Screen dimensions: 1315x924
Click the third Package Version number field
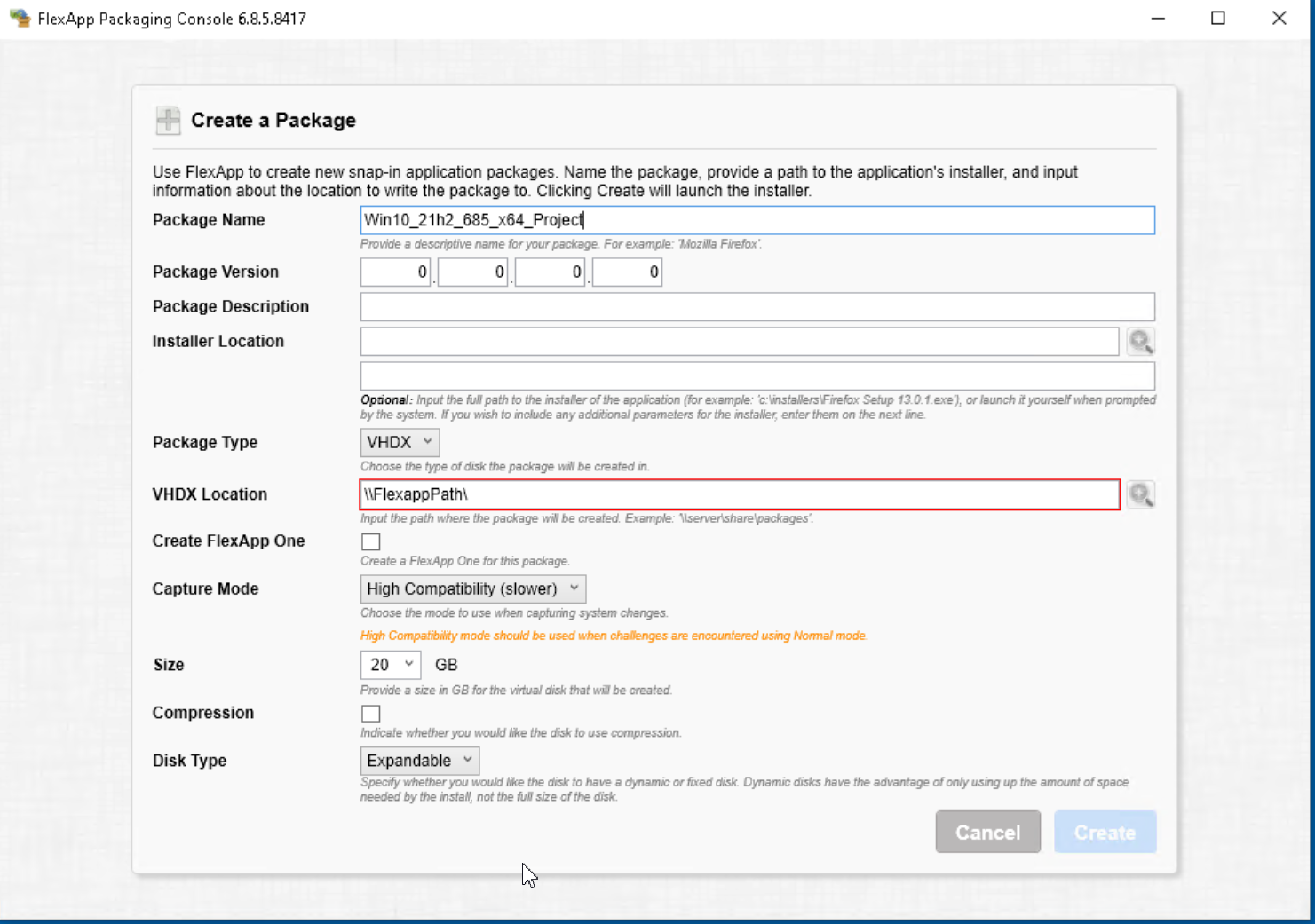551,272
